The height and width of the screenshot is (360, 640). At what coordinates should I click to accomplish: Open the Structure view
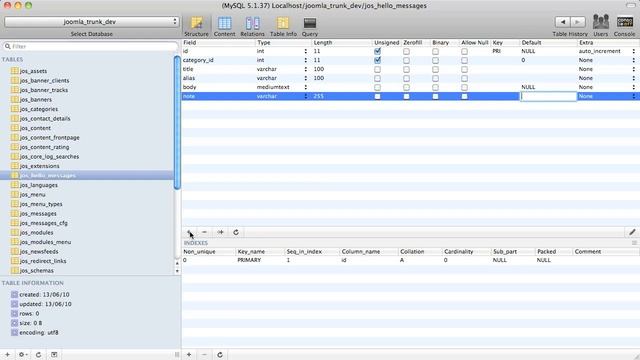tap(196, 27)
